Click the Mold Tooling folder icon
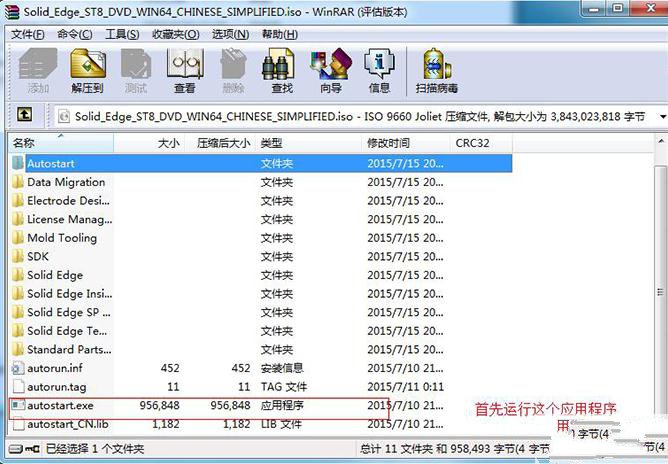Viewport: 668px width, 464px height. (x=18, y=238)
